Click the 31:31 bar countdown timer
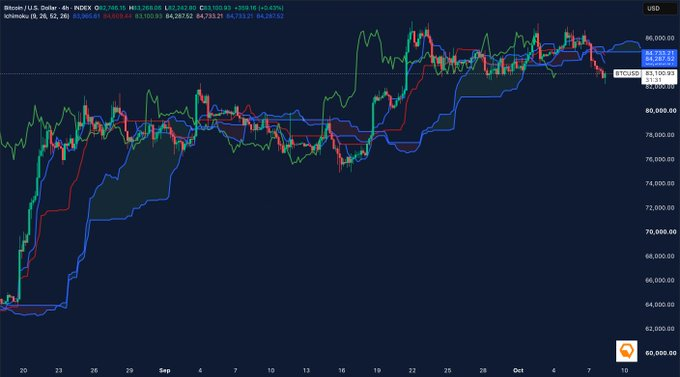 653,80
